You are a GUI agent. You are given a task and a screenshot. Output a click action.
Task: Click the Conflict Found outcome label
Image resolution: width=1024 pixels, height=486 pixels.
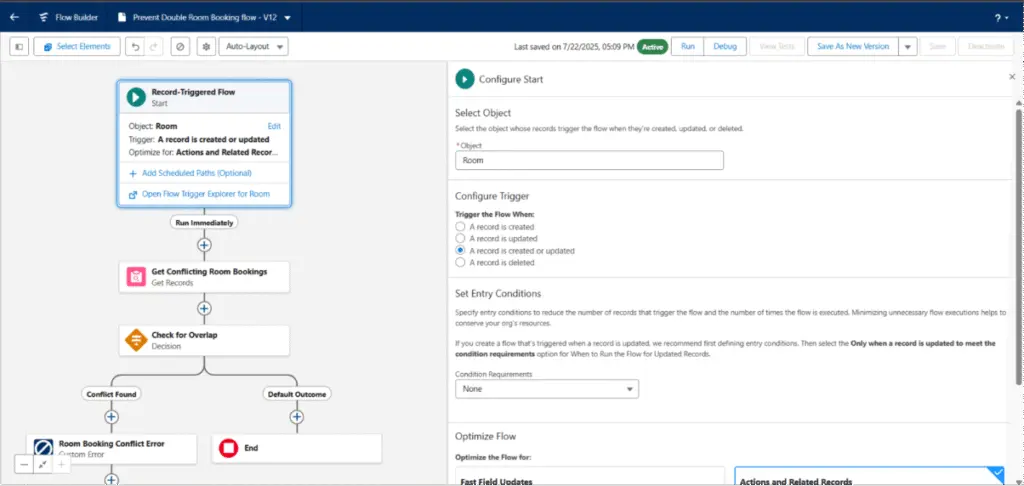(x=112, y=394)
